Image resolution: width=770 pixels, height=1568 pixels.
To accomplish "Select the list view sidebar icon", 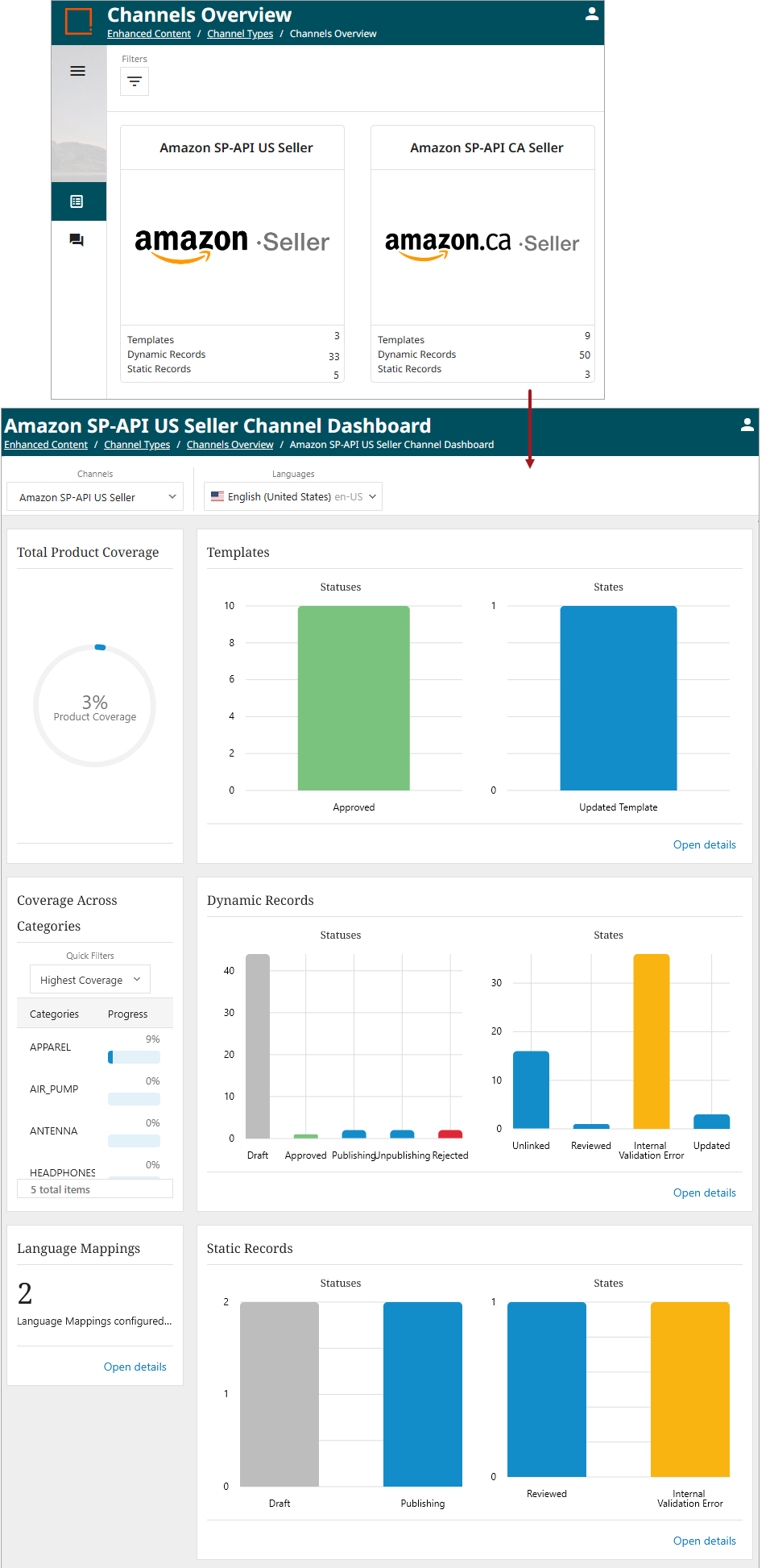I will [x=77, y=201].
